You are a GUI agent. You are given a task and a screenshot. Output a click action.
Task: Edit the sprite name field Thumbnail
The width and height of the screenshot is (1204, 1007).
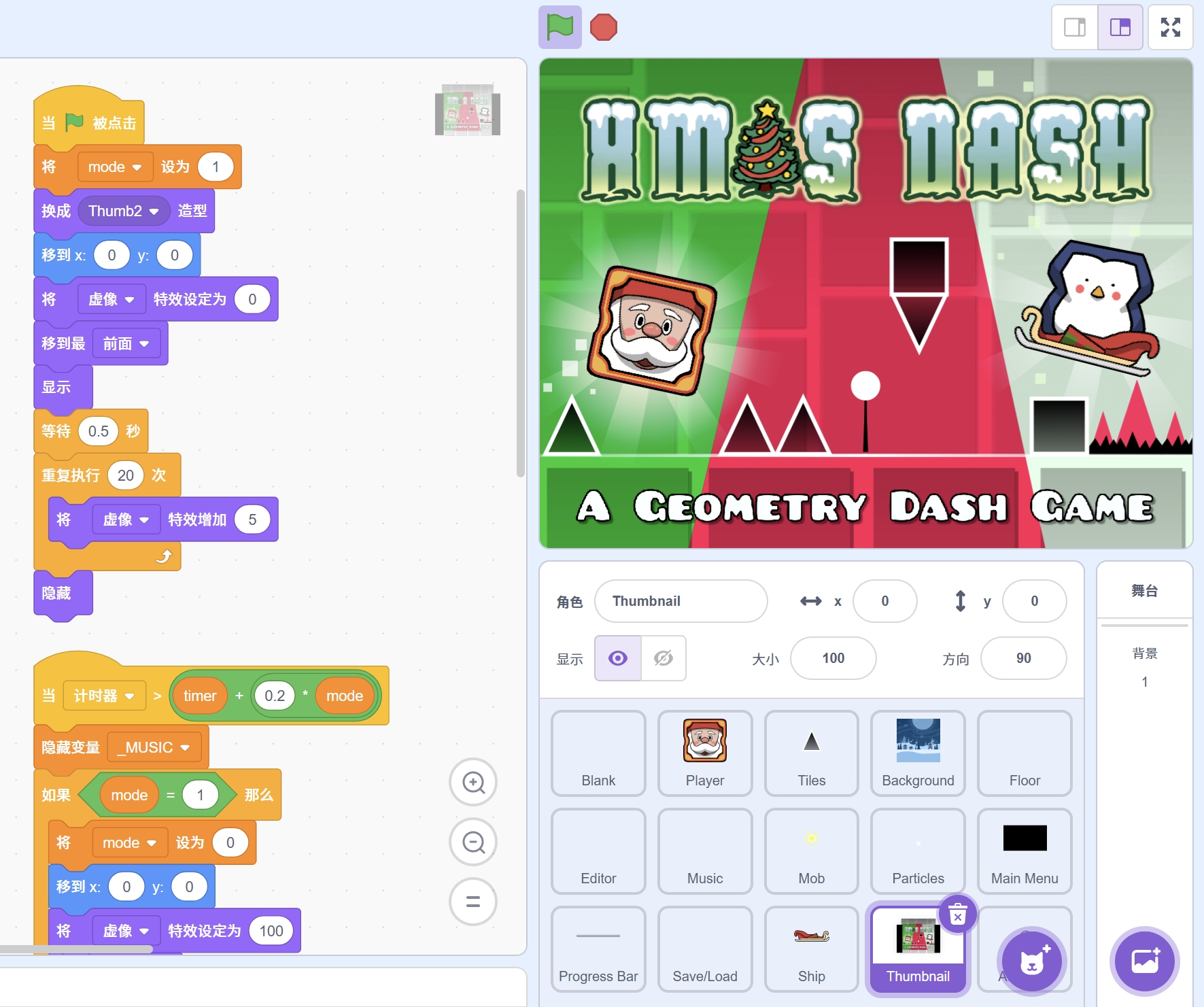(681, 601)
